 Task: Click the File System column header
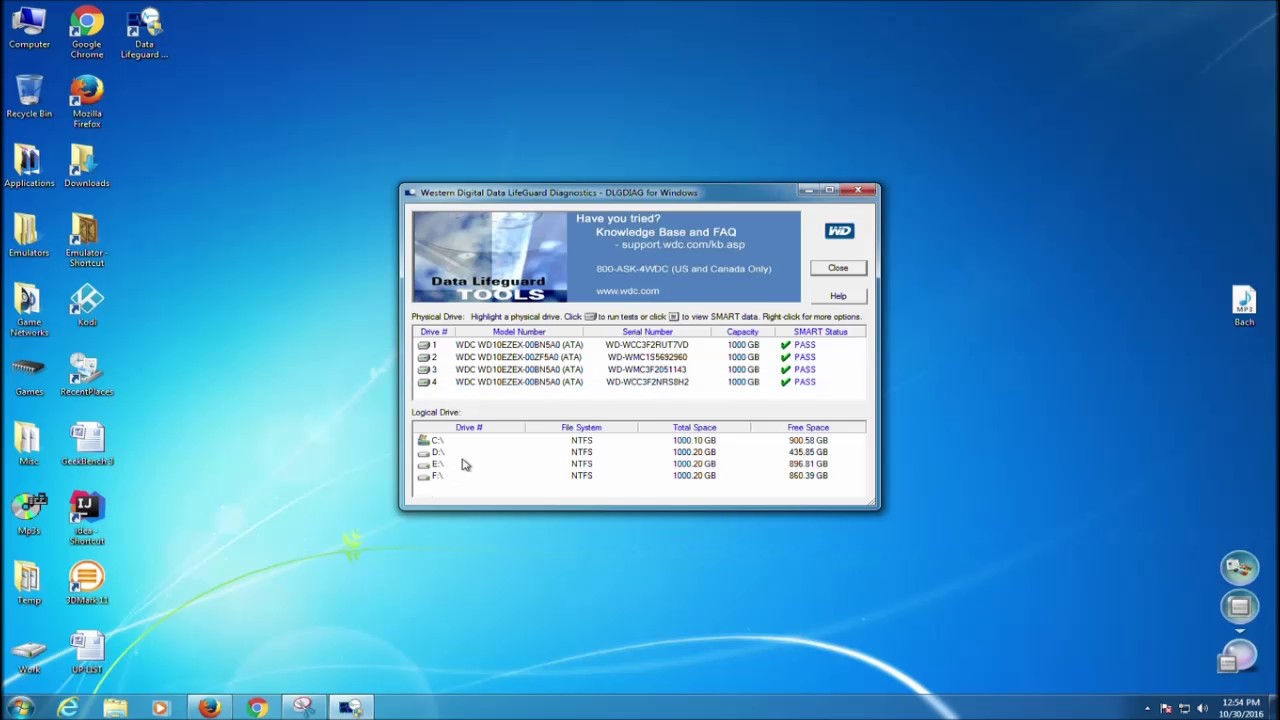581,428
